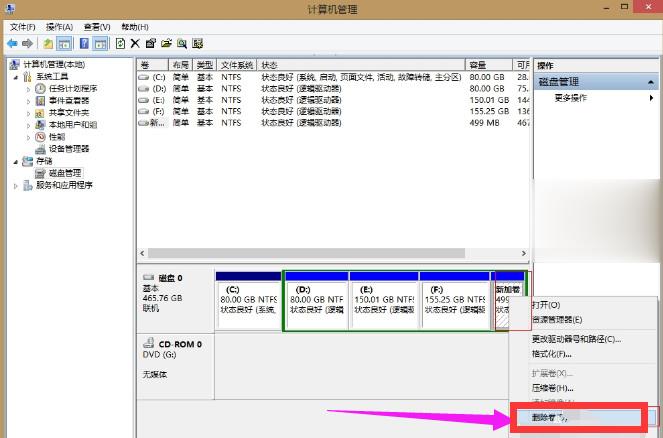Click the black X delete toolbar icon

(135, 44)
